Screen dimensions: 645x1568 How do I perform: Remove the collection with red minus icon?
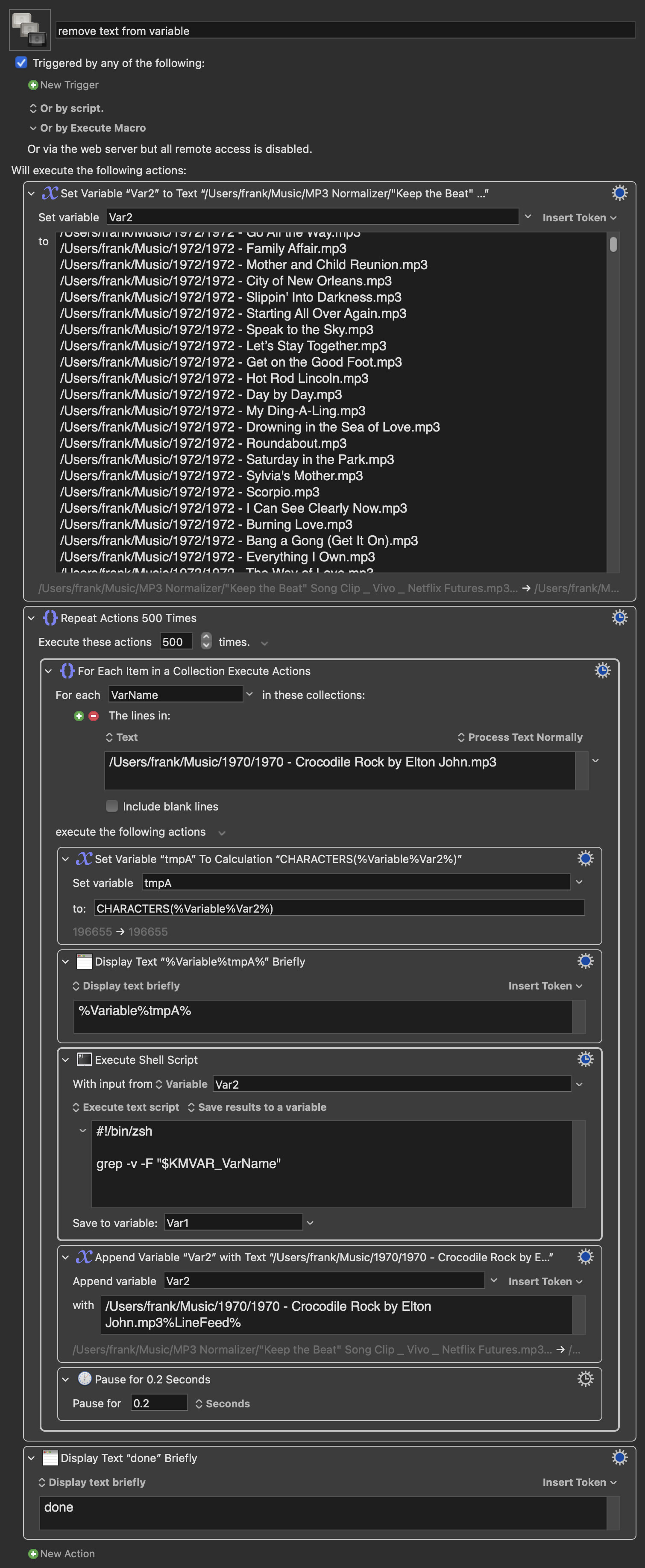(93, 716)
